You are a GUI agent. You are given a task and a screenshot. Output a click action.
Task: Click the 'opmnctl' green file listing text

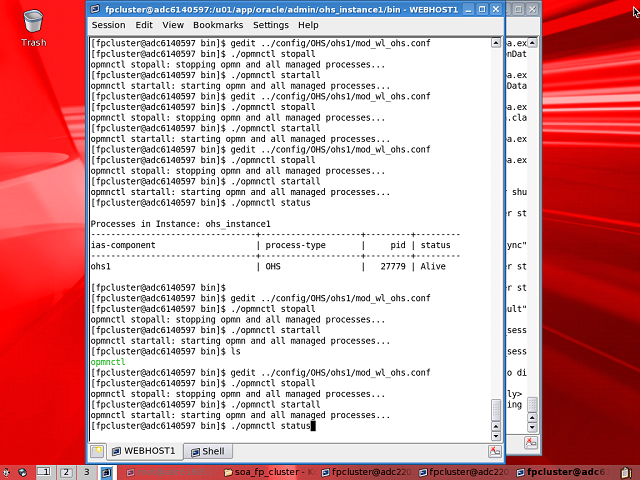(x=108, y=362)
